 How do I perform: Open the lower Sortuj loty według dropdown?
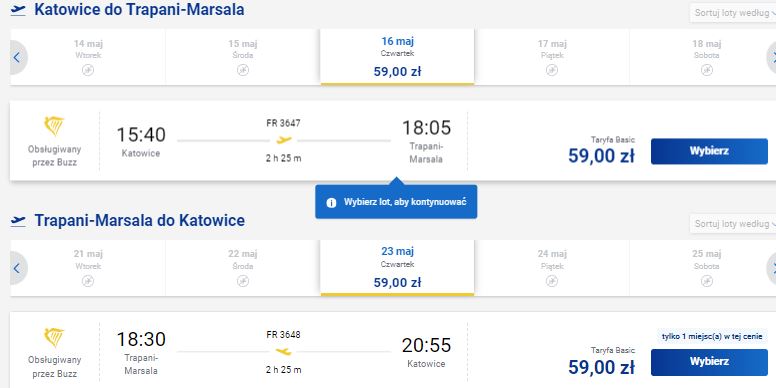coord(733,224)
